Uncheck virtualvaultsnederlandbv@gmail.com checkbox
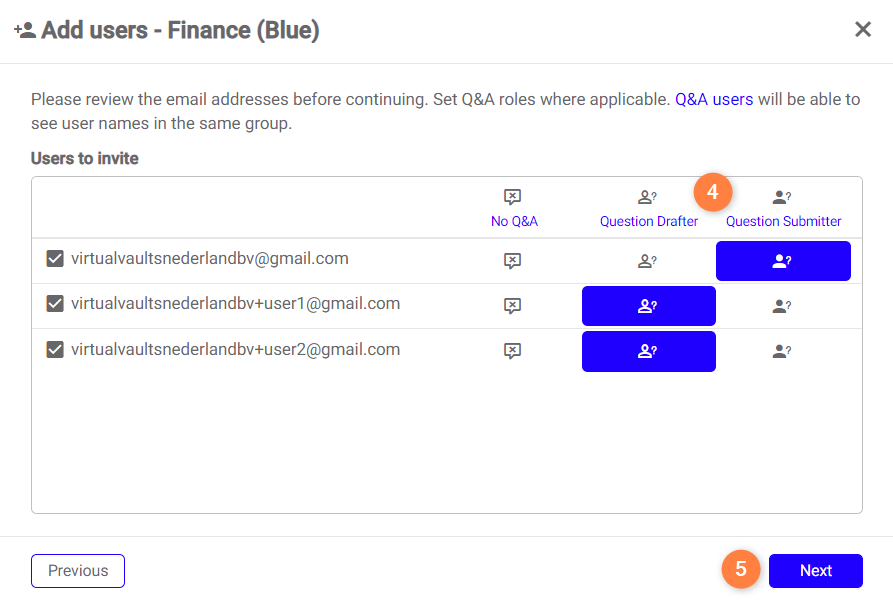This screenshot has width=893, height=602. pos(56,259)
